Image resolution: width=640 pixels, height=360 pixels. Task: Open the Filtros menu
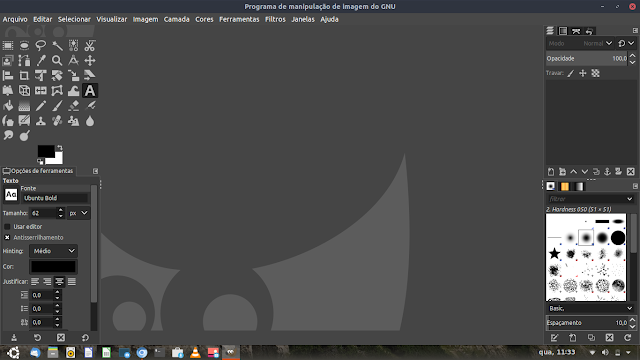[x=275, y=19]
